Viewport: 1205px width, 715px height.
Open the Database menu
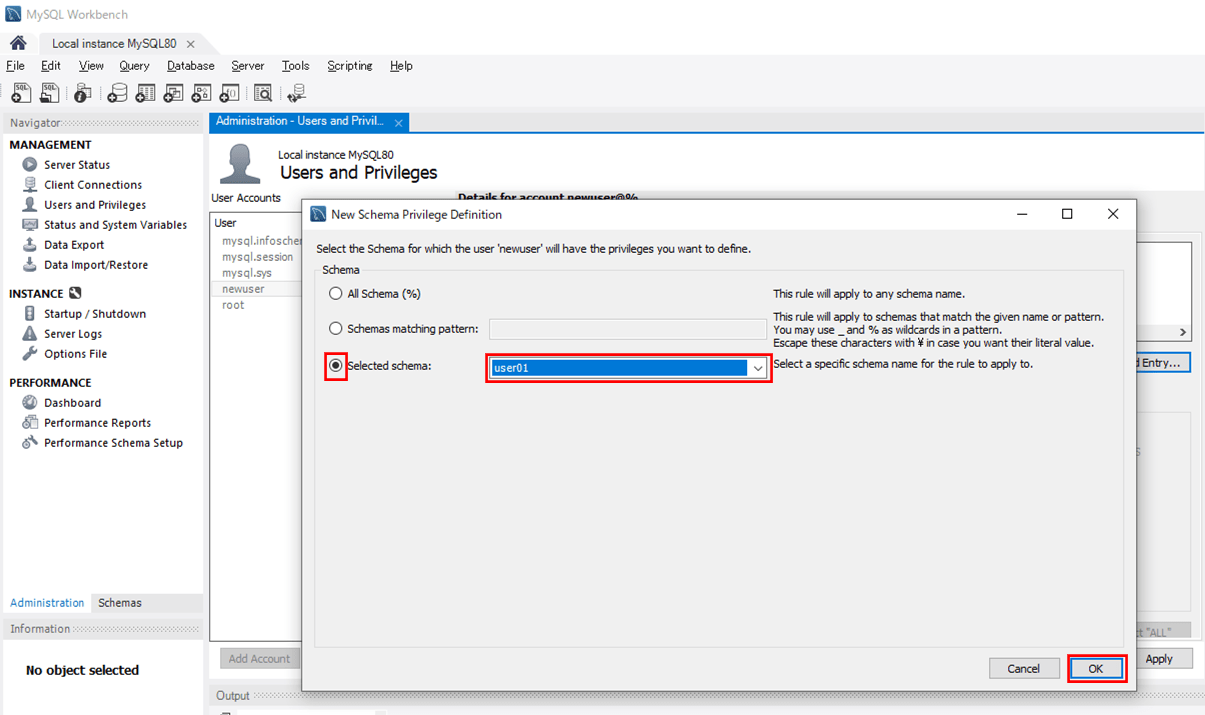point(190,66)
